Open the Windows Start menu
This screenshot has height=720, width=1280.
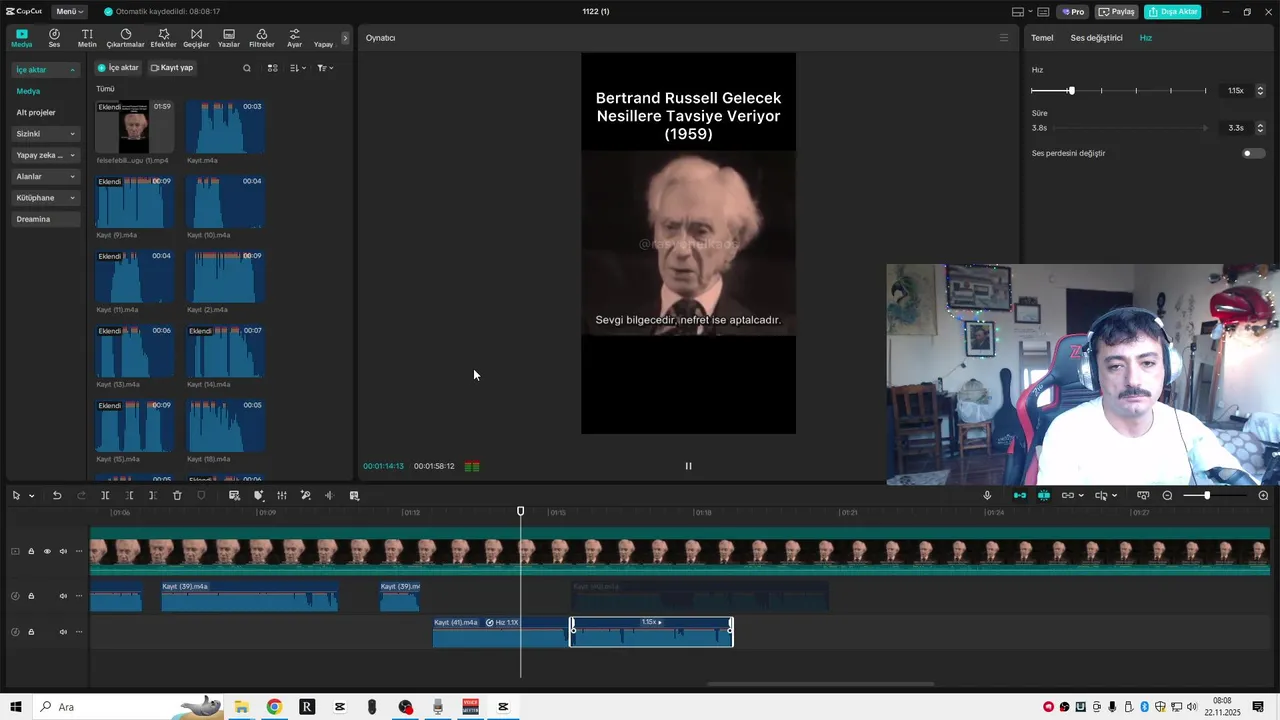[x=16, y=707]
